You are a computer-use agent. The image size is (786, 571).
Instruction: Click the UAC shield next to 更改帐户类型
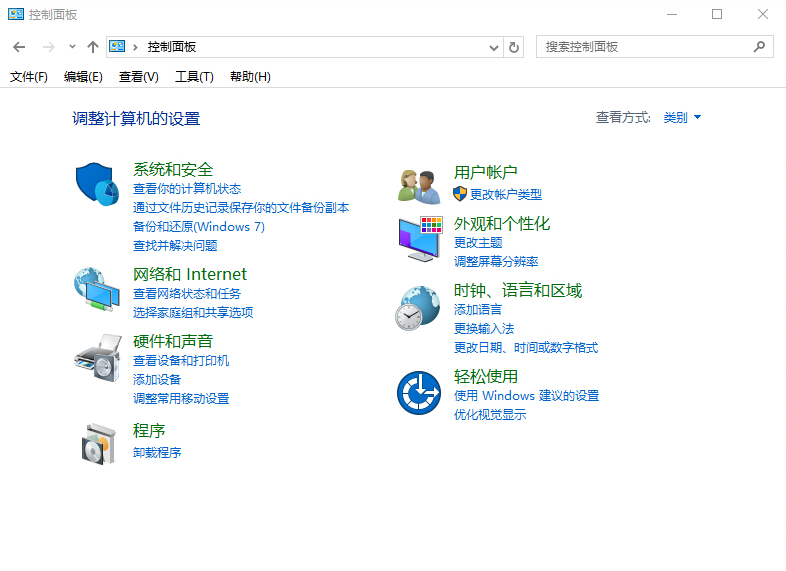click(x=460, y=194)
